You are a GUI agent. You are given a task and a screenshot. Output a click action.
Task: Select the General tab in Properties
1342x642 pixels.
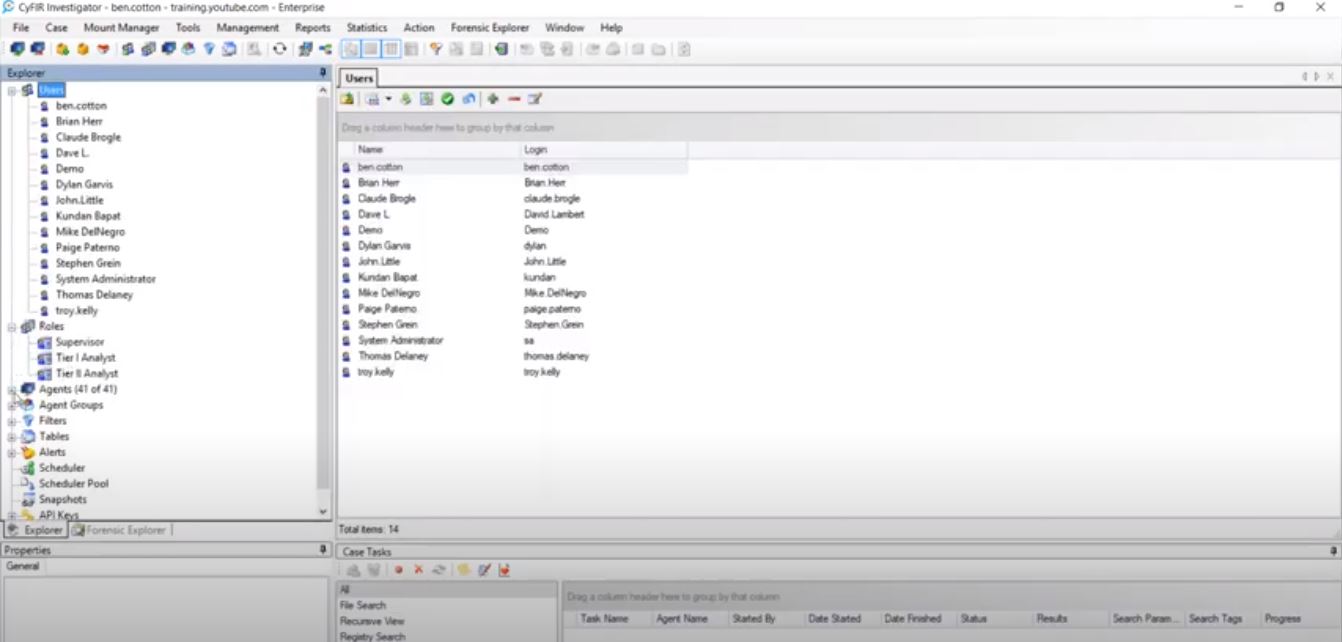click(23, 566)
